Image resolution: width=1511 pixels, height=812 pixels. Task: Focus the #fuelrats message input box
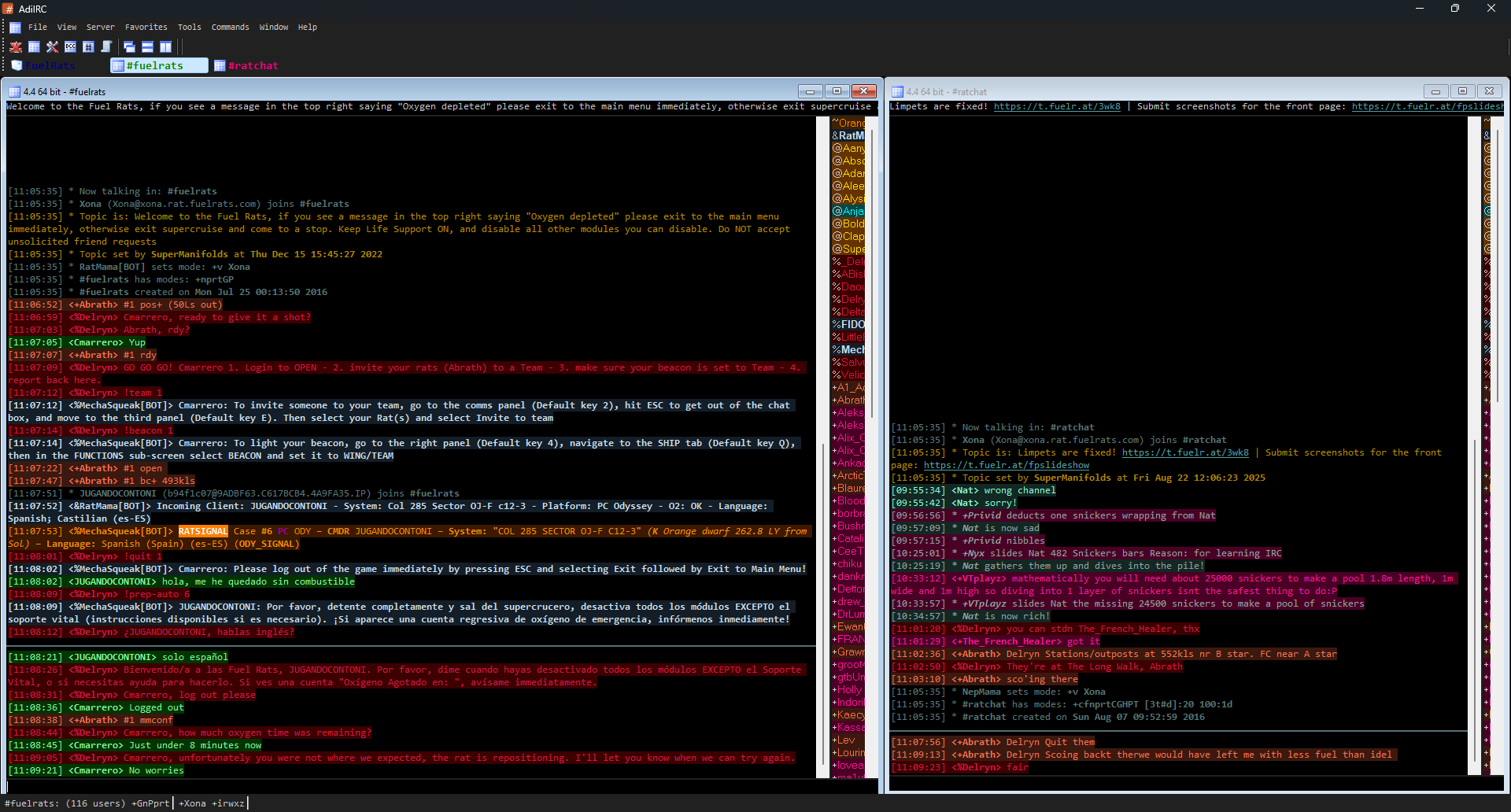pos(441,787)
